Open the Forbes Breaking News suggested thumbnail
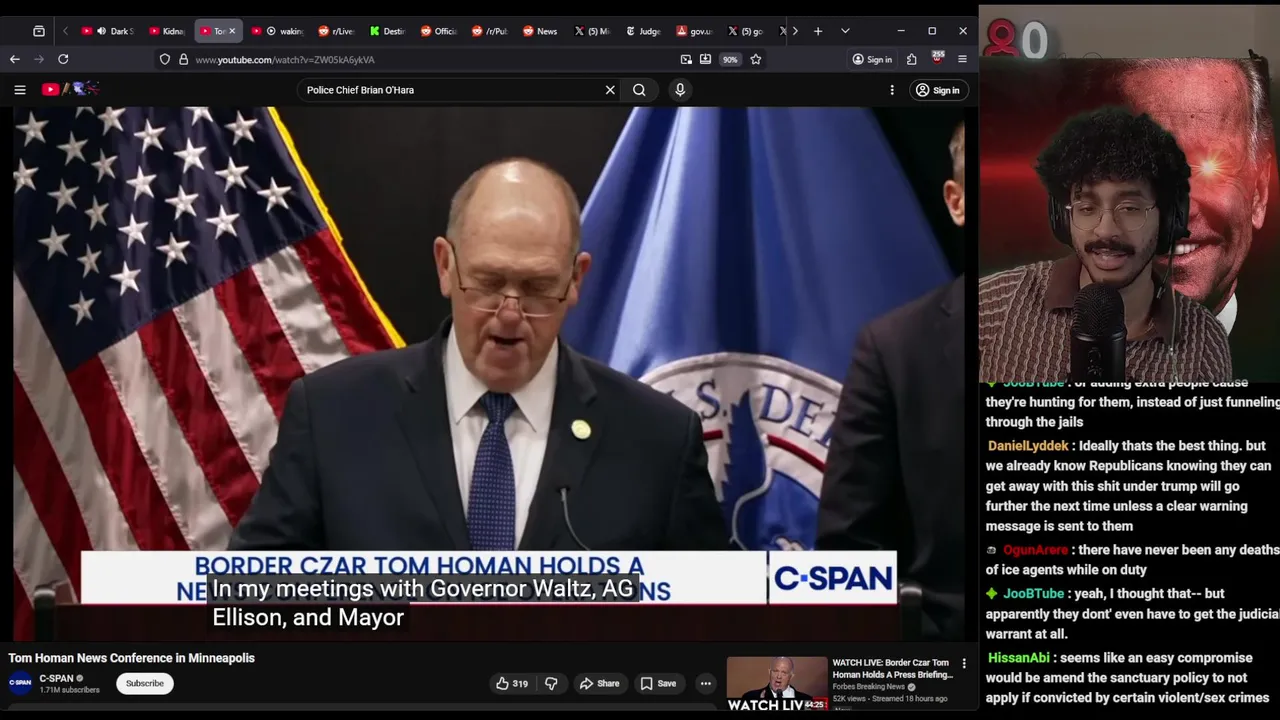 tap(777, 684)
